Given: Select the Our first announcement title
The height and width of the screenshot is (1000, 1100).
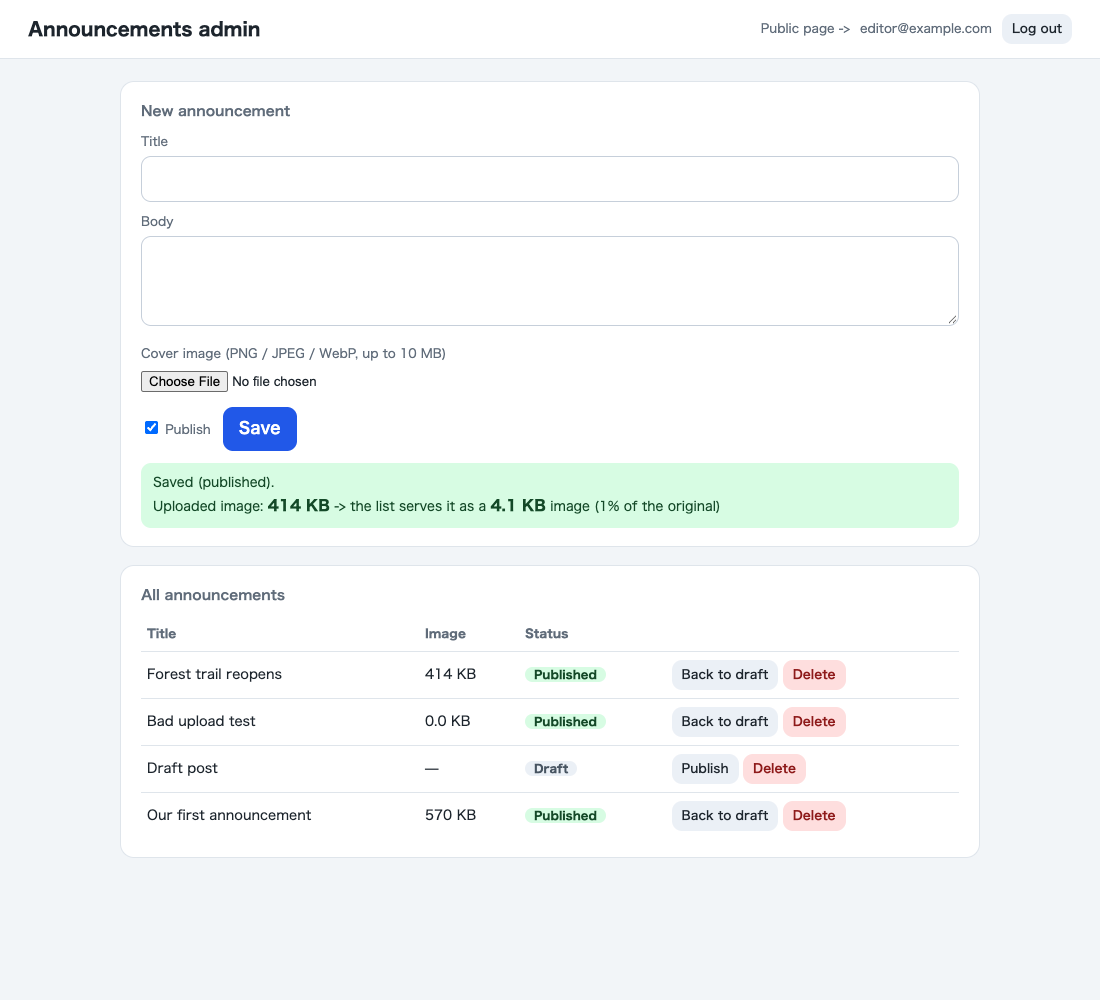Looking at the screenshot, I should [x=229, y=815].
